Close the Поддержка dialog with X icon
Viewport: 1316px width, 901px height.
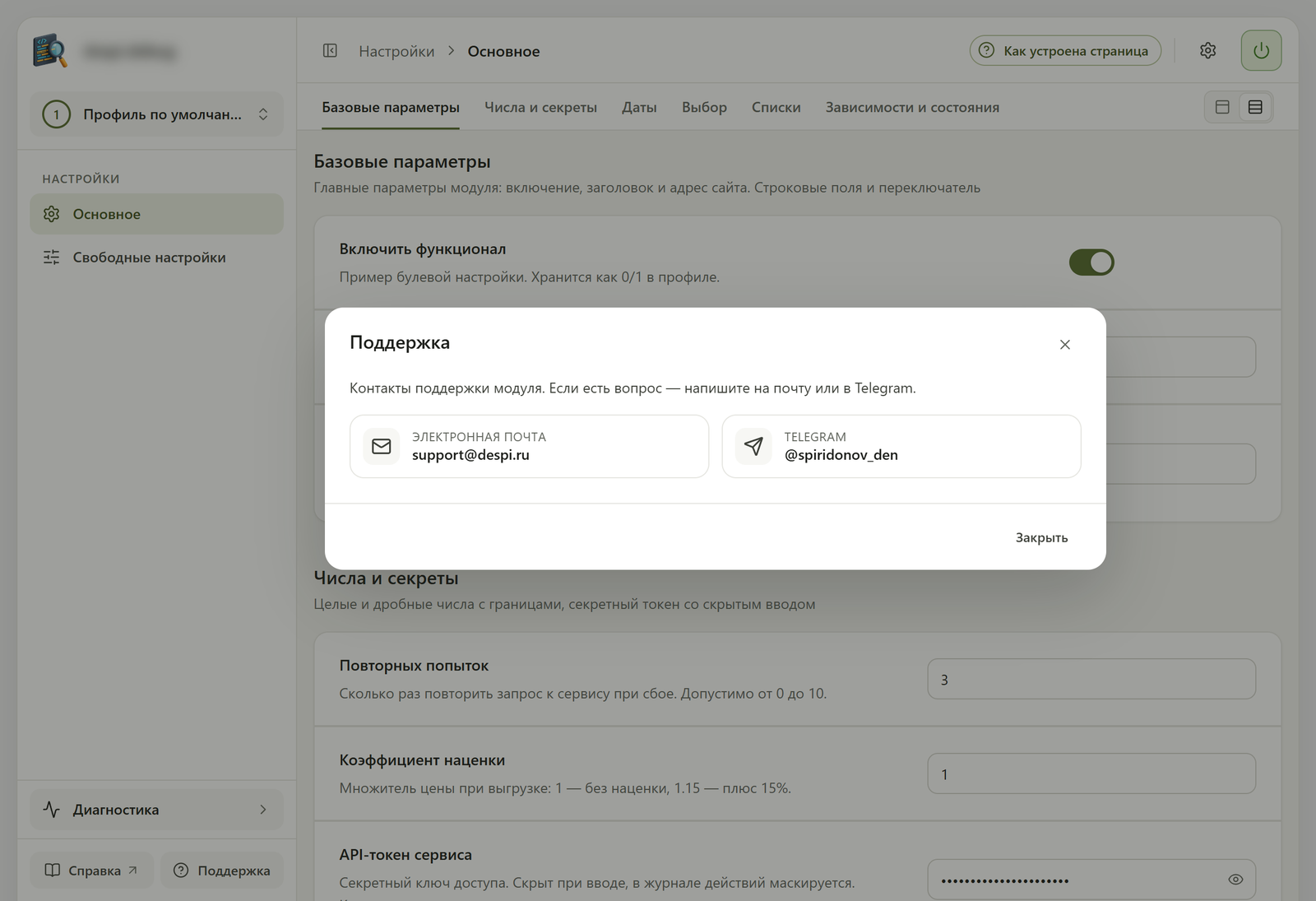1064,345
